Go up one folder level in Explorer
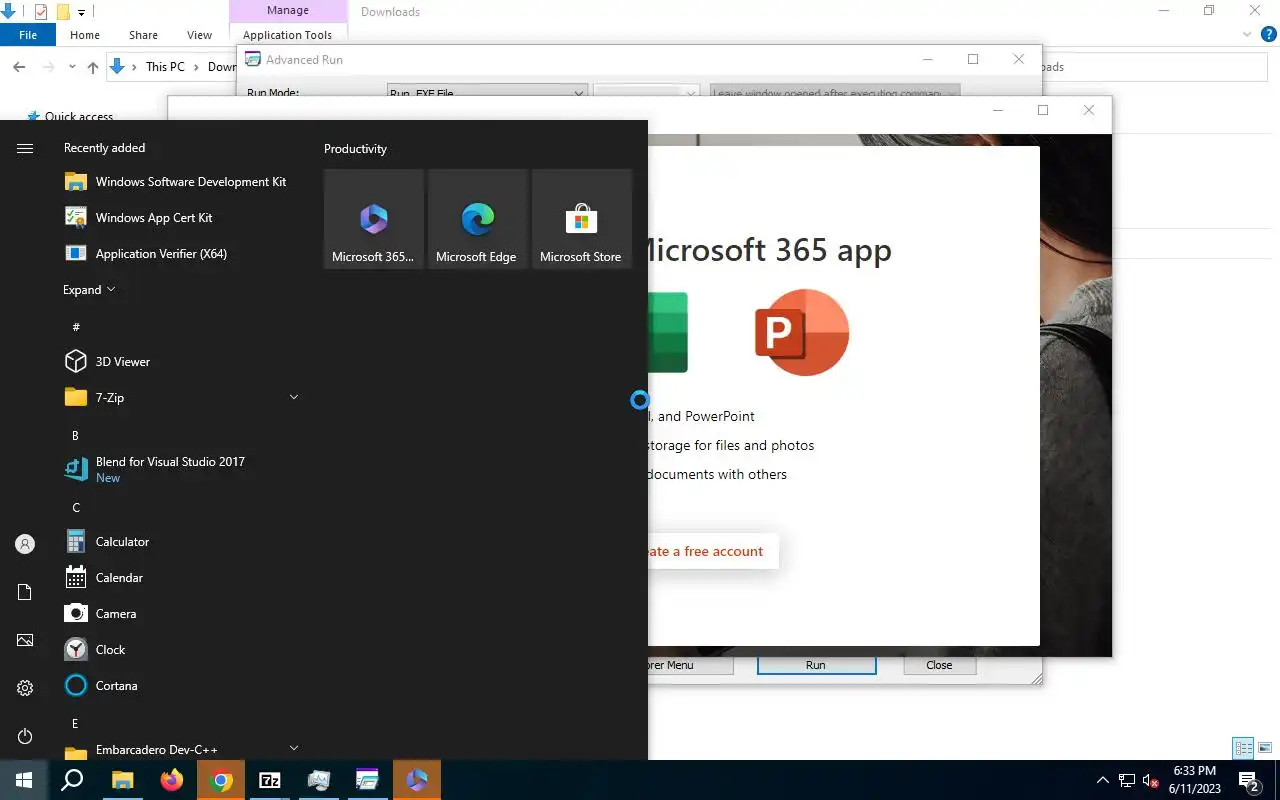The image size is (1280, 800). pos(93,67)
